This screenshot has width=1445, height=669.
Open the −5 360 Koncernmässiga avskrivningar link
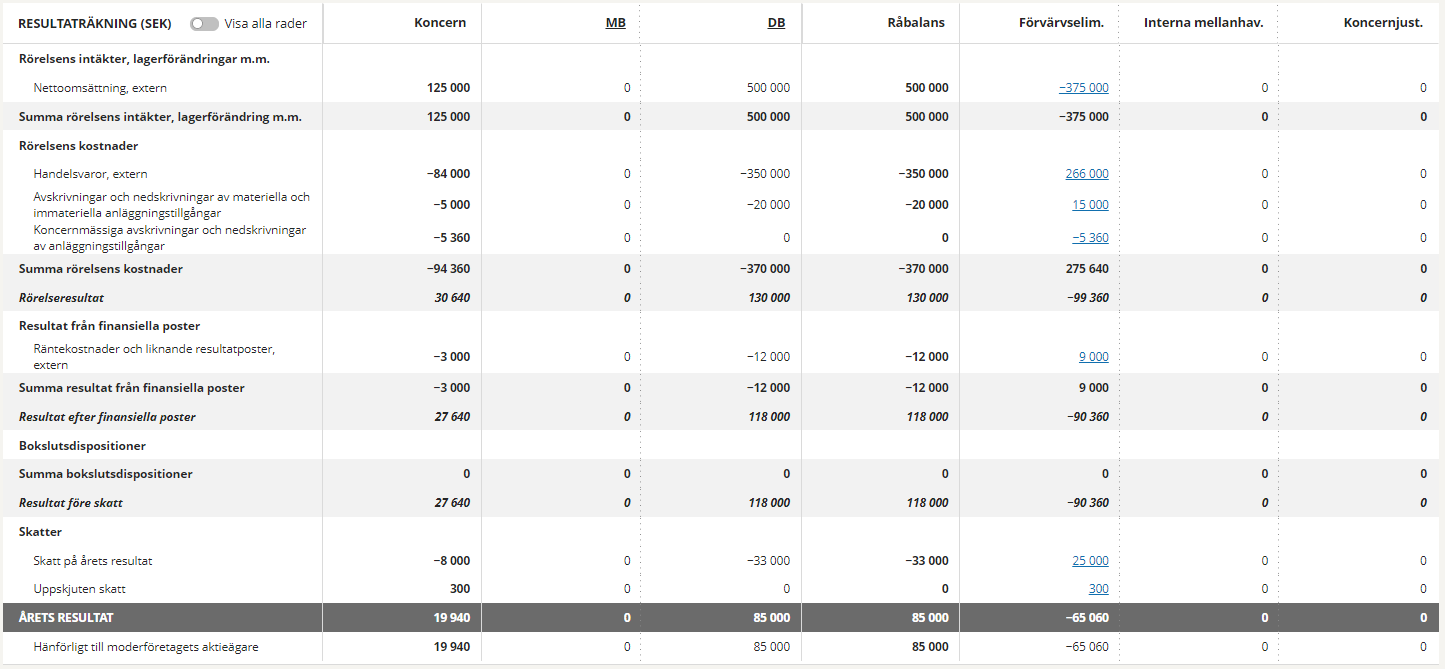(1090, 238)
